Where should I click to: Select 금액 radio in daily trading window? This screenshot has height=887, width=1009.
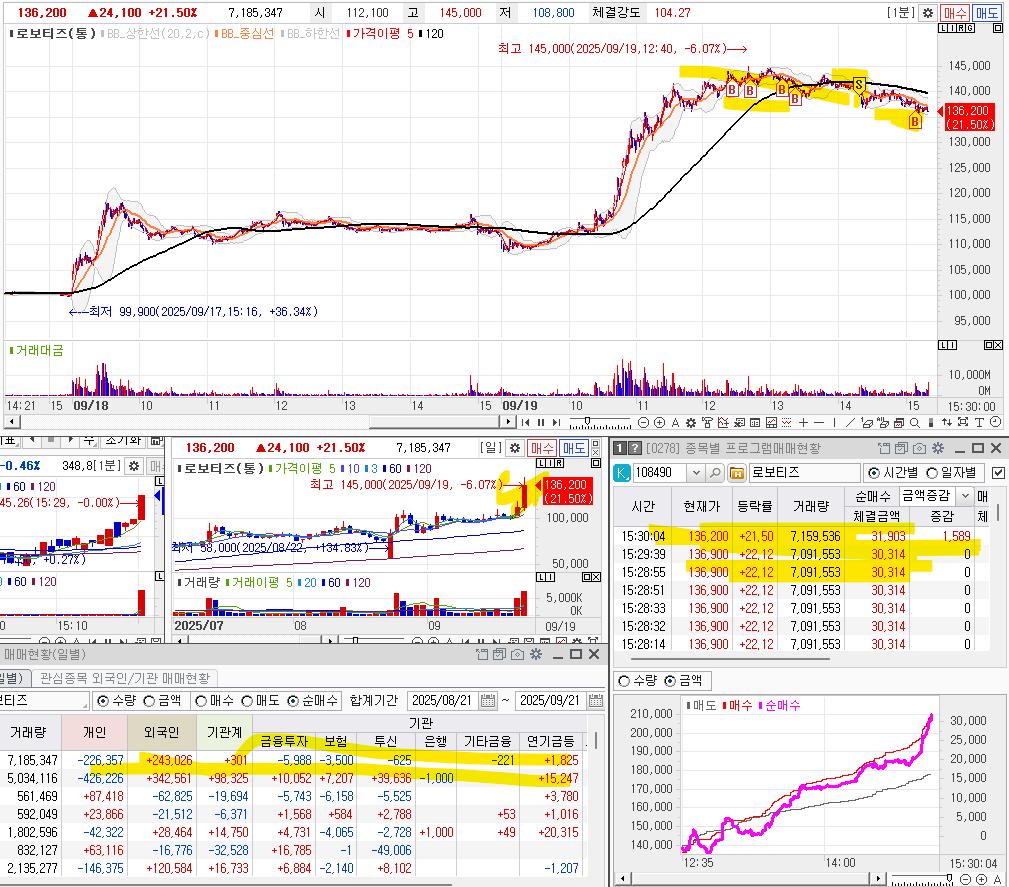point(149,701)
